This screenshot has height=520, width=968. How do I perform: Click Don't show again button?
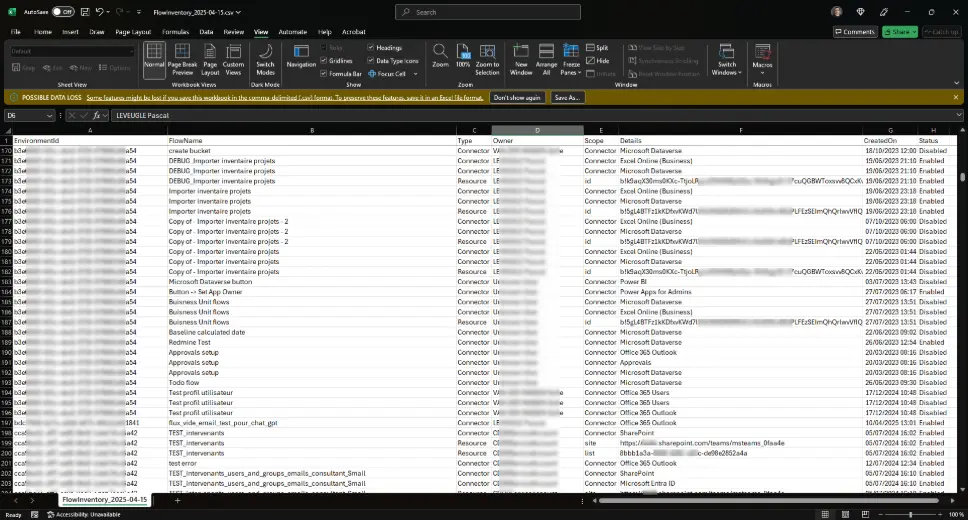517,98
